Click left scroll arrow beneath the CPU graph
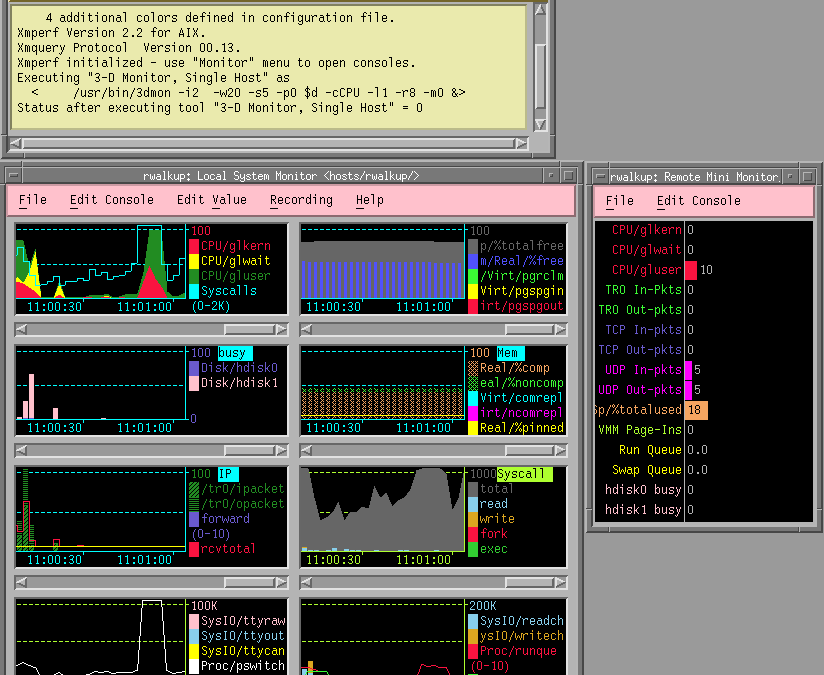Image resolution: width=824 pixels, height=675 pixels. (20, 329)
